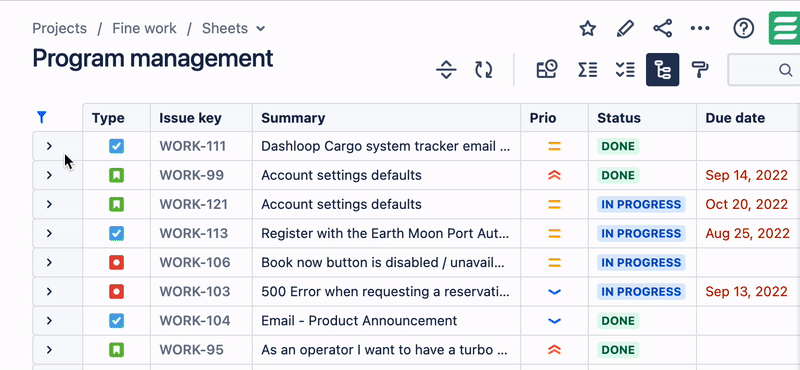Click the high priority icon for WORK-95
800x370 pixels.
(x=554, y=350)
